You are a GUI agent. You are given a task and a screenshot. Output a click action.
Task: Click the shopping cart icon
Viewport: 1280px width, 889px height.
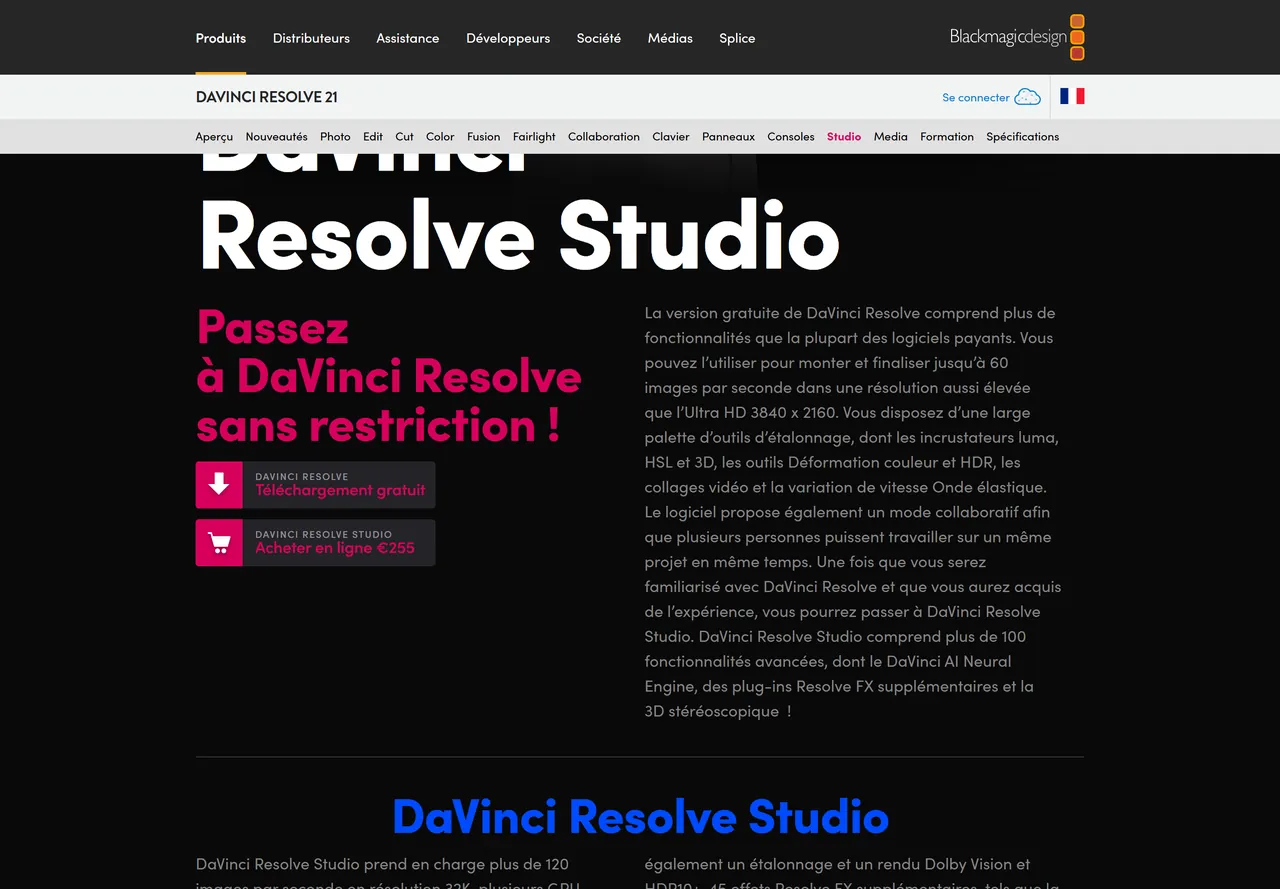219,543
